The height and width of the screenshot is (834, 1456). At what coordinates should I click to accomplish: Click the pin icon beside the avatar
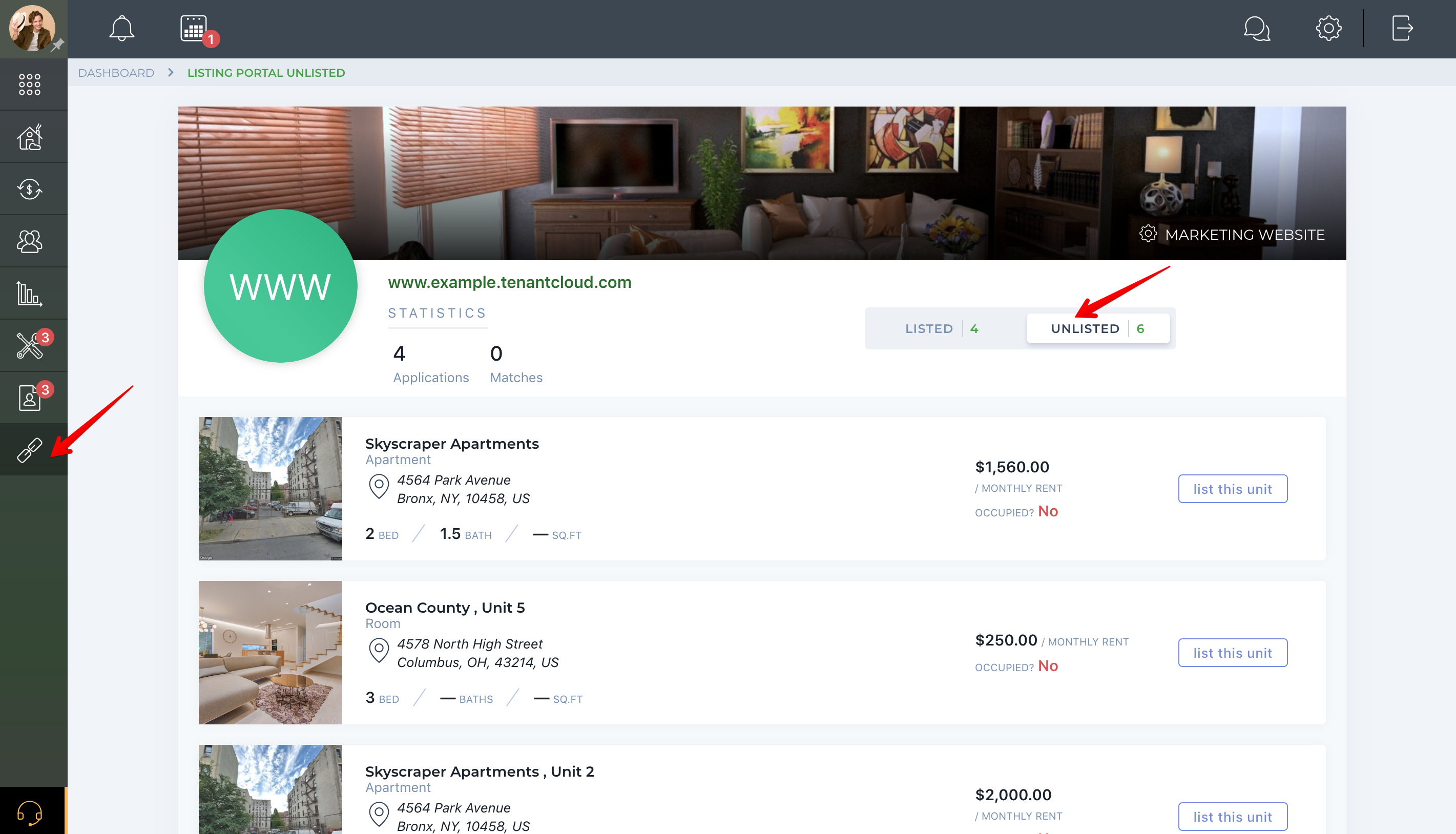point(57,45)
